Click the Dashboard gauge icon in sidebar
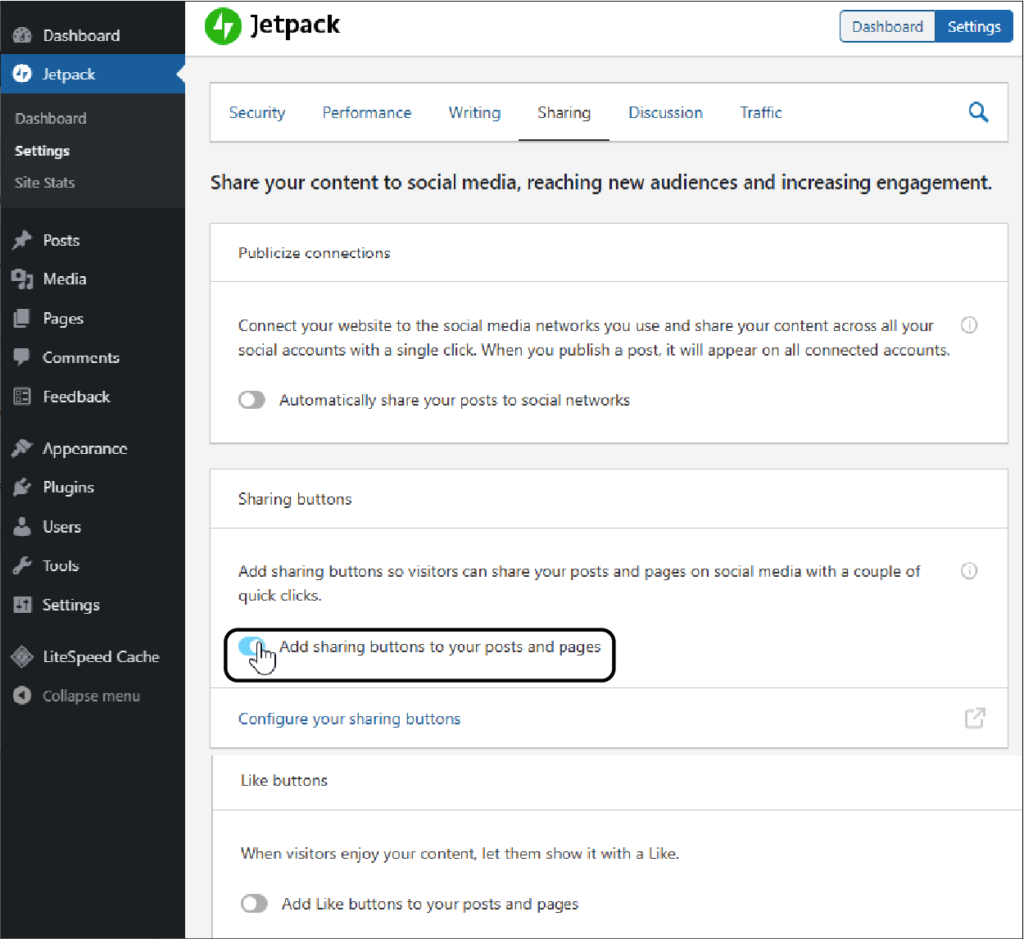 click(x=22, y=35)
